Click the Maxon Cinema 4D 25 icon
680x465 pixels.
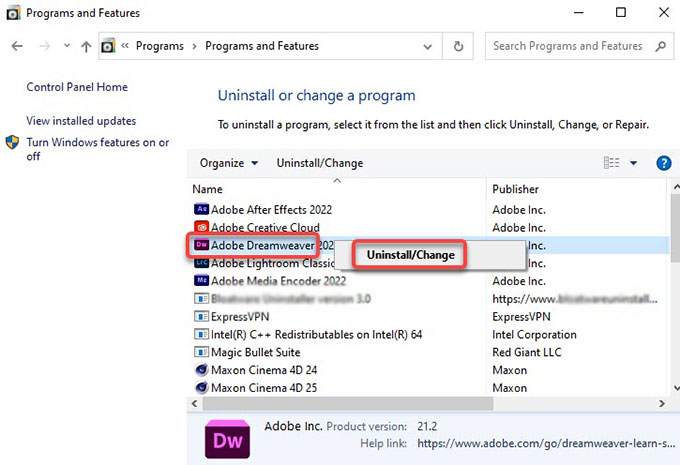[x=201, y=387]
